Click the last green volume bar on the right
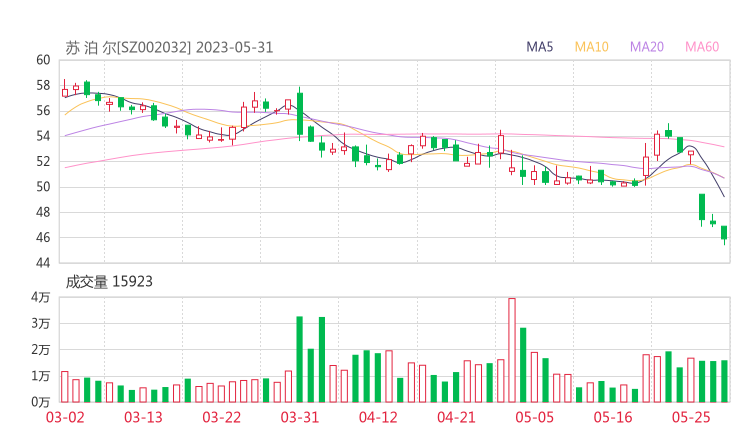This screenshot has width=740, height=440. click(724, 381)
